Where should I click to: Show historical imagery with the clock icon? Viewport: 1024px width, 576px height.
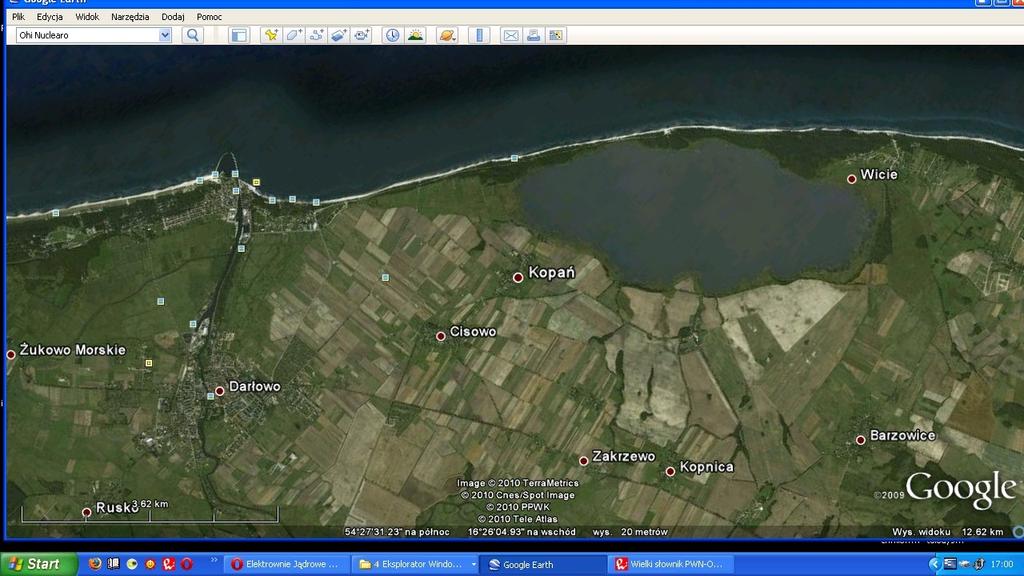[392, 35]
